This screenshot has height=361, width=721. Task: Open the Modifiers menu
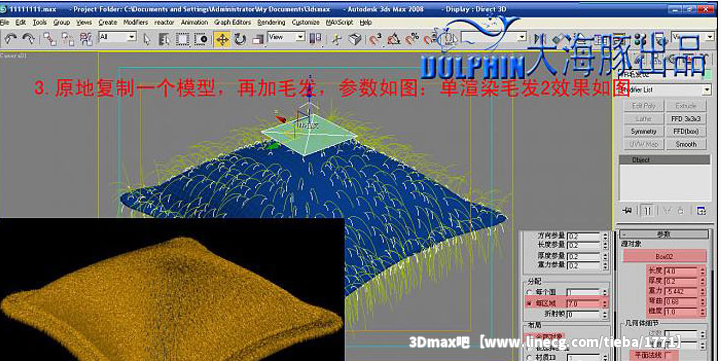136,22
